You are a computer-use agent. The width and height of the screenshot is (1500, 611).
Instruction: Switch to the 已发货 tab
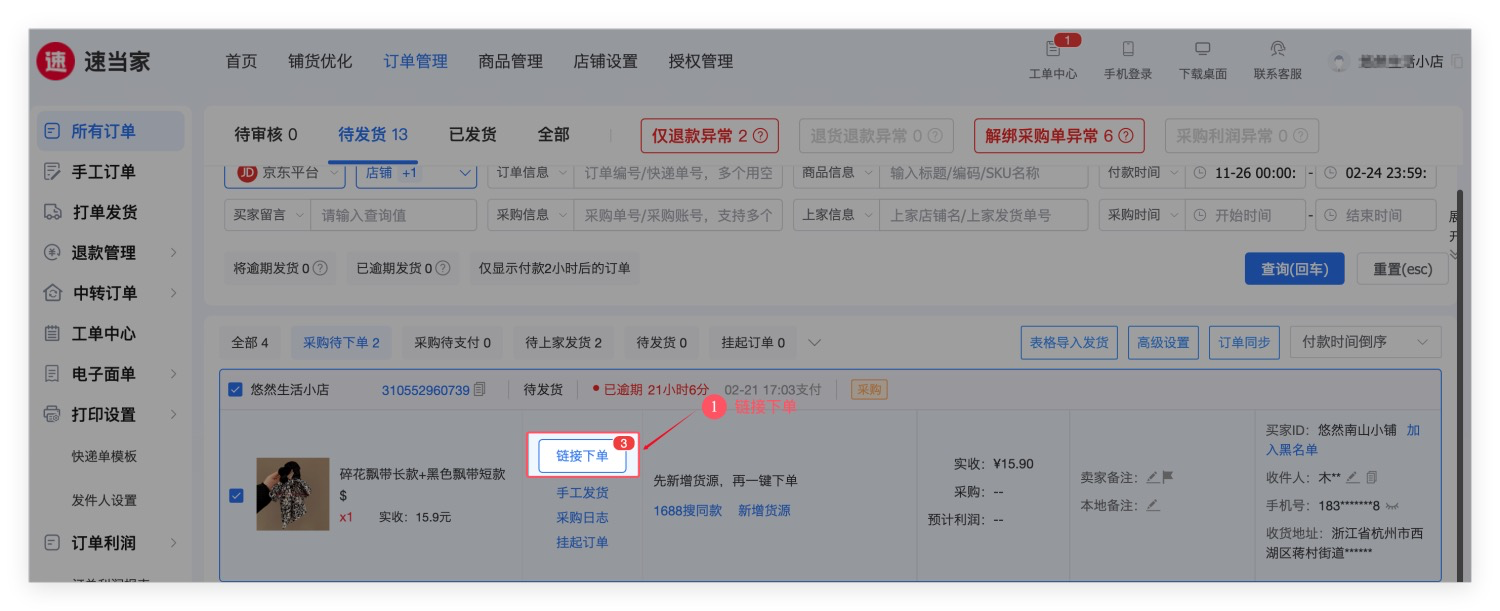coord(472,134)
